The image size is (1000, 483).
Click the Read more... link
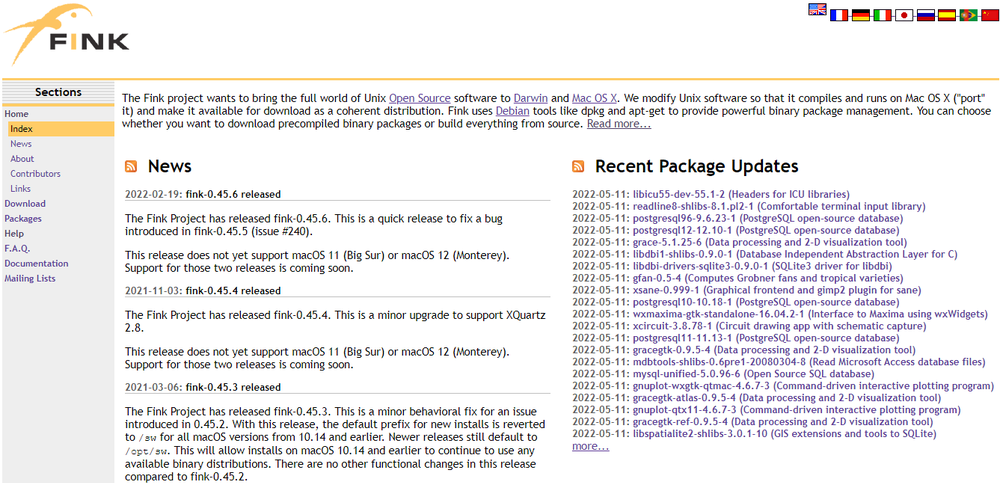pos(619,124)
